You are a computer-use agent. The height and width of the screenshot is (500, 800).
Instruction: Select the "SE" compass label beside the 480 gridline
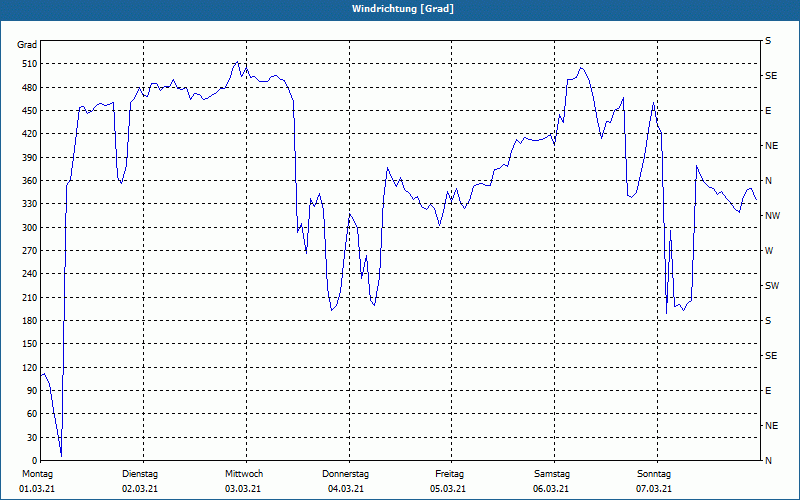point(771,76)
